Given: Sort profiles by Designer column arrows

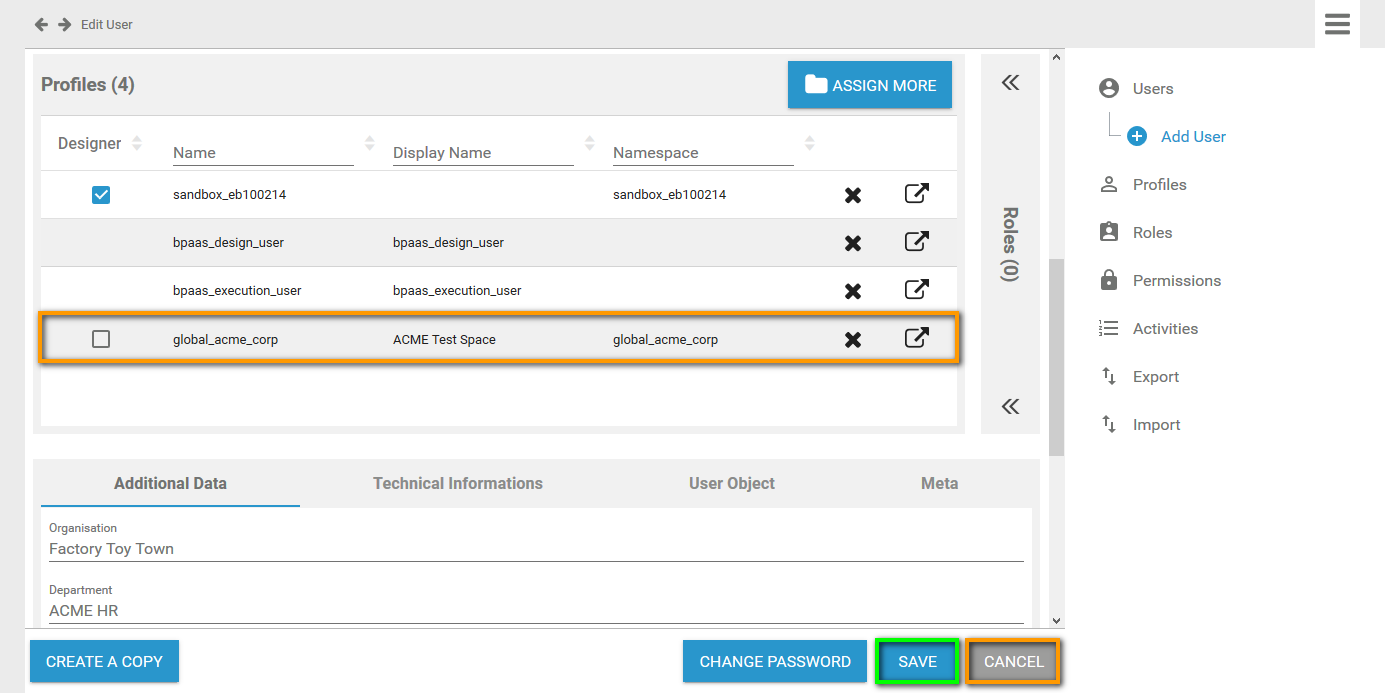Looking at the screenshot, I should 137,143.
